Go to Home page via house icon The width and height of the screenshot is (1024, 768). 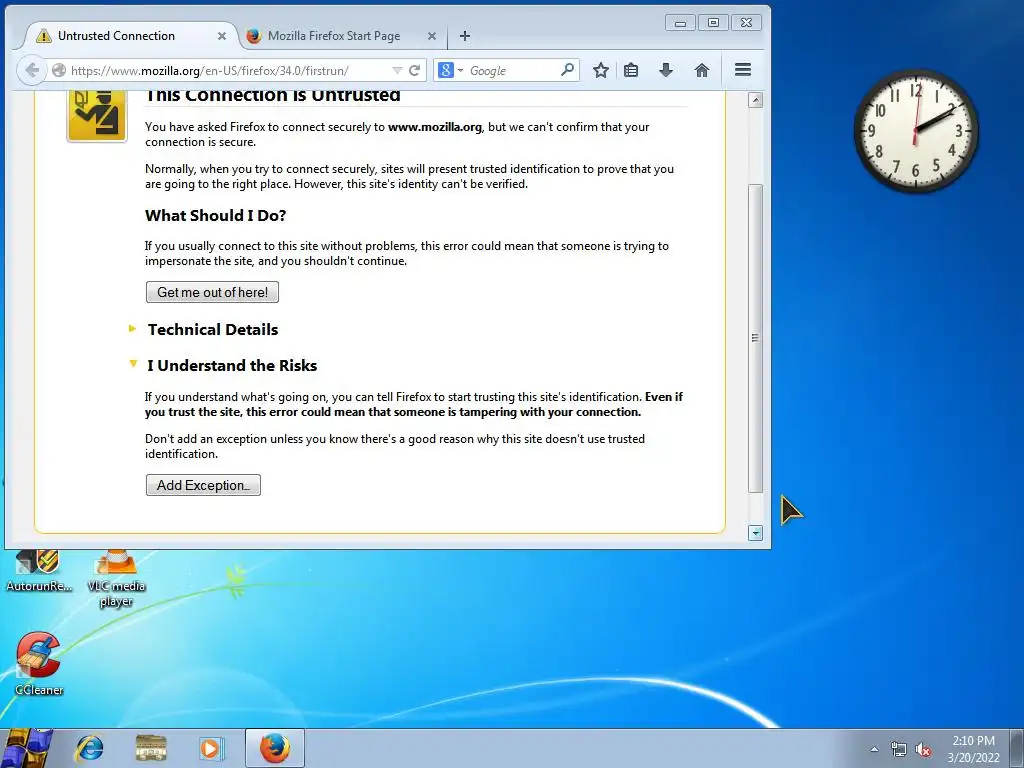[x=702, y=70]
